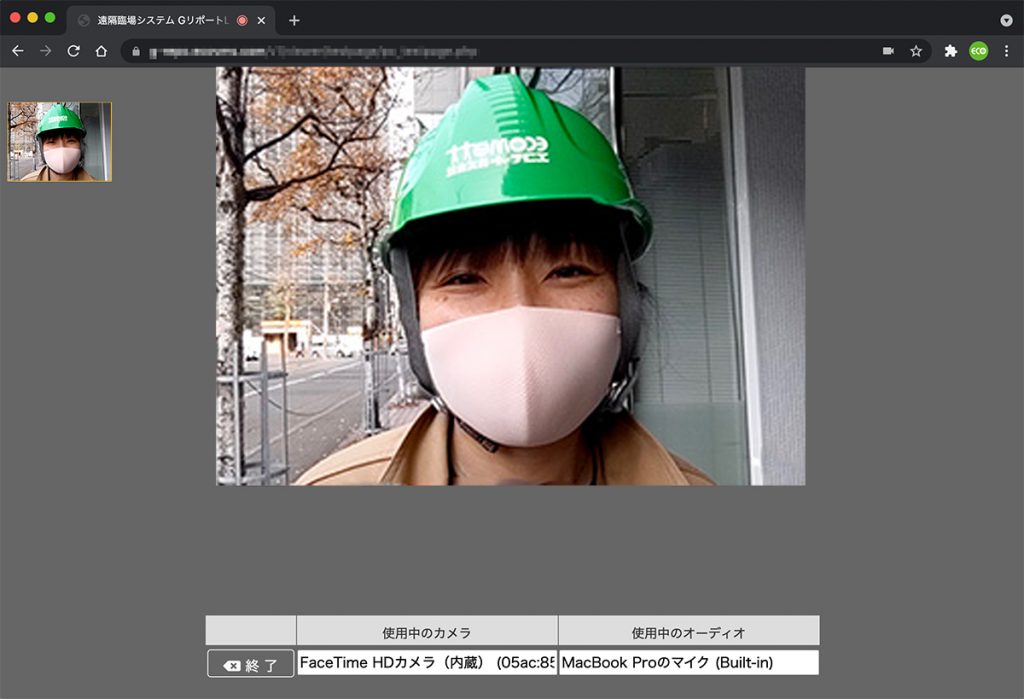Close the 遠隔臨場システム tab
Viewport: 1024px width, 699px height.
click(261, 20)
